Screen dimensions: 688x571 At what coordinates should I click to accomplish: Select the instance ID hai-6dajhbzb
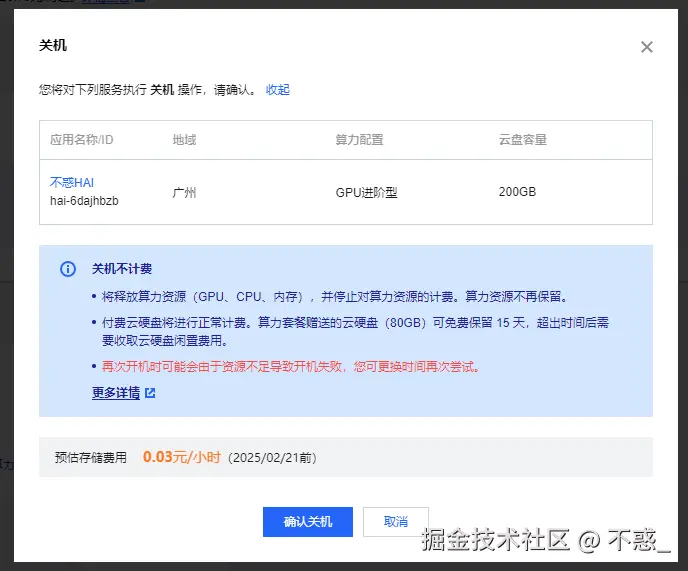(x=84, y=201)
